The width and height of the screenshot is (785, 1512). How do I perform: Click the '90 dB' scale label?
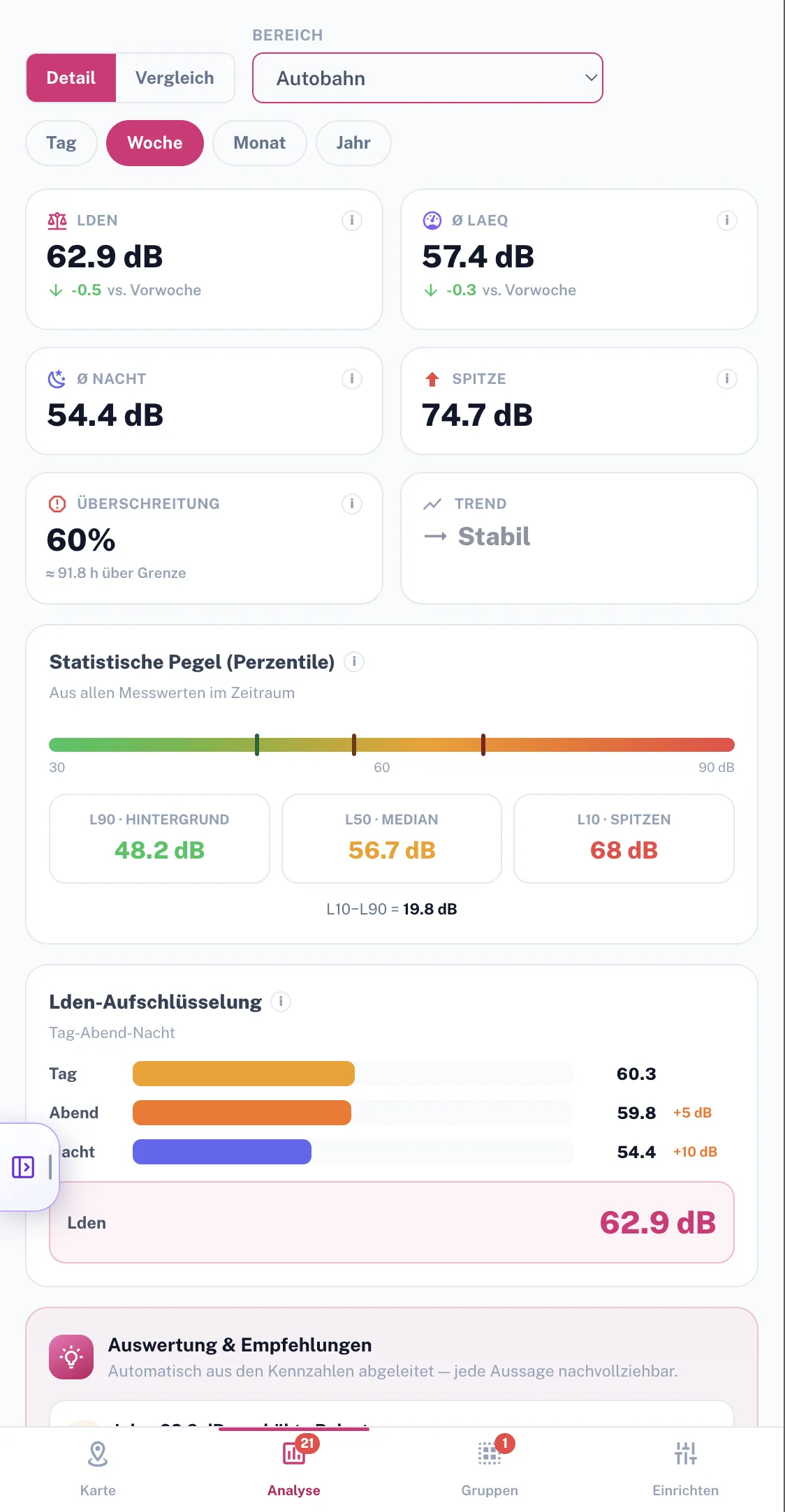717,767
